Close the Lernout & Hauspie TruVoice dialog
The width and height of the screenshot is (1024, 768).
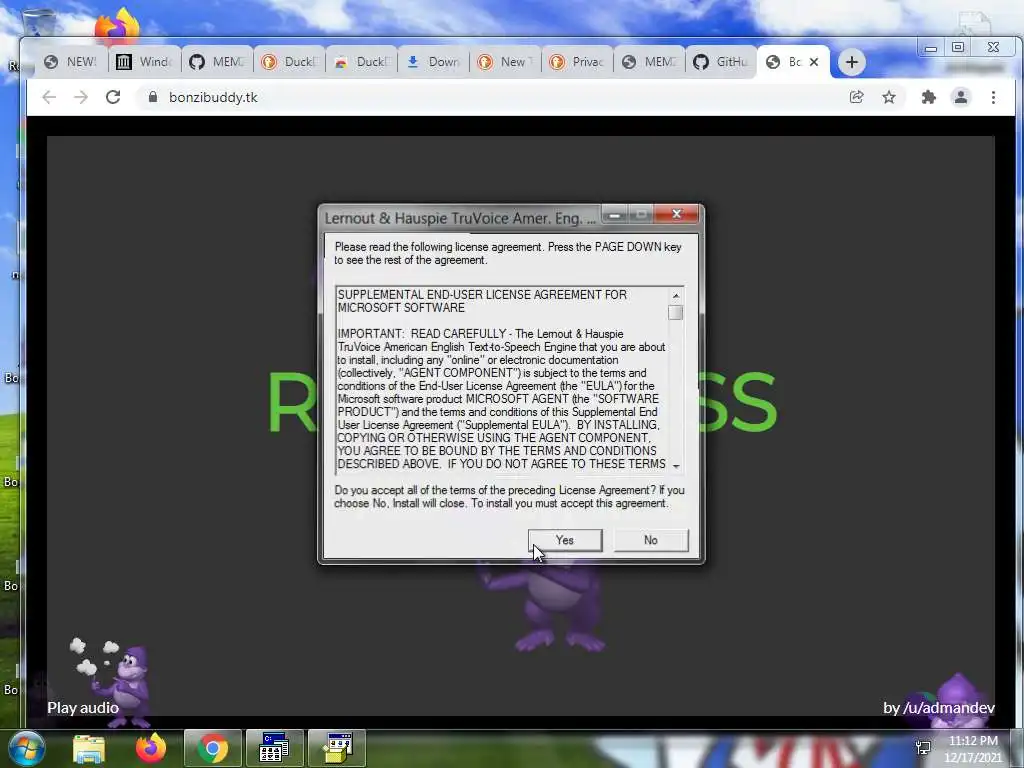(x=677, y=214)
